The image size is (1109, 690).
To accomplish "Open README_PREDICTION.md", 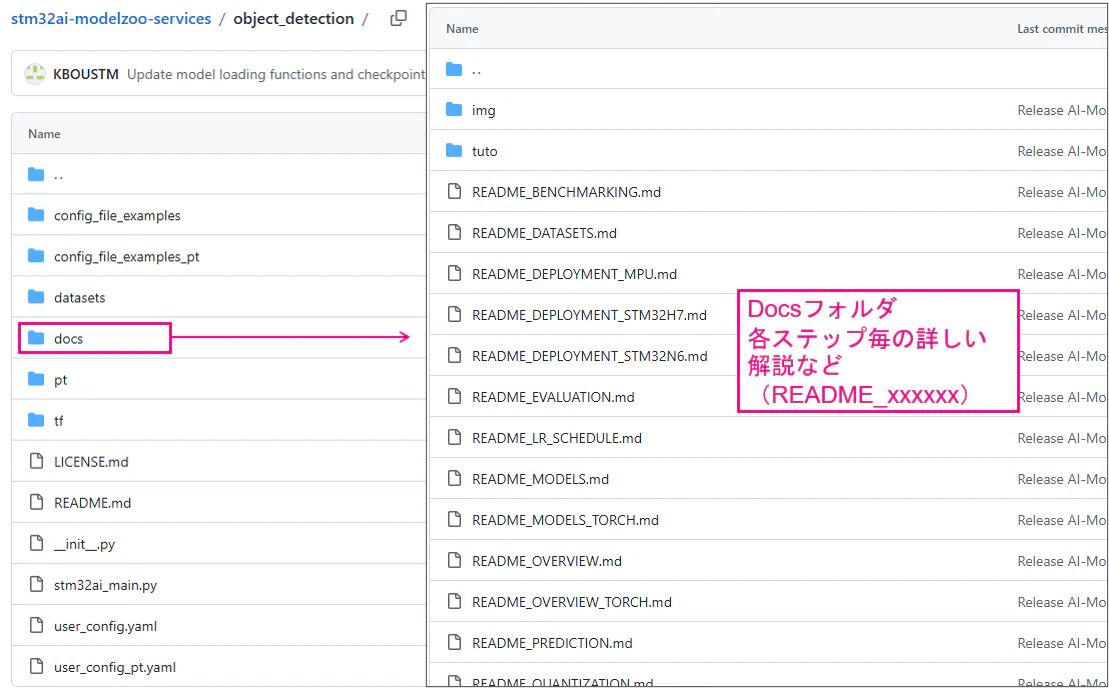I will [552, 643].
